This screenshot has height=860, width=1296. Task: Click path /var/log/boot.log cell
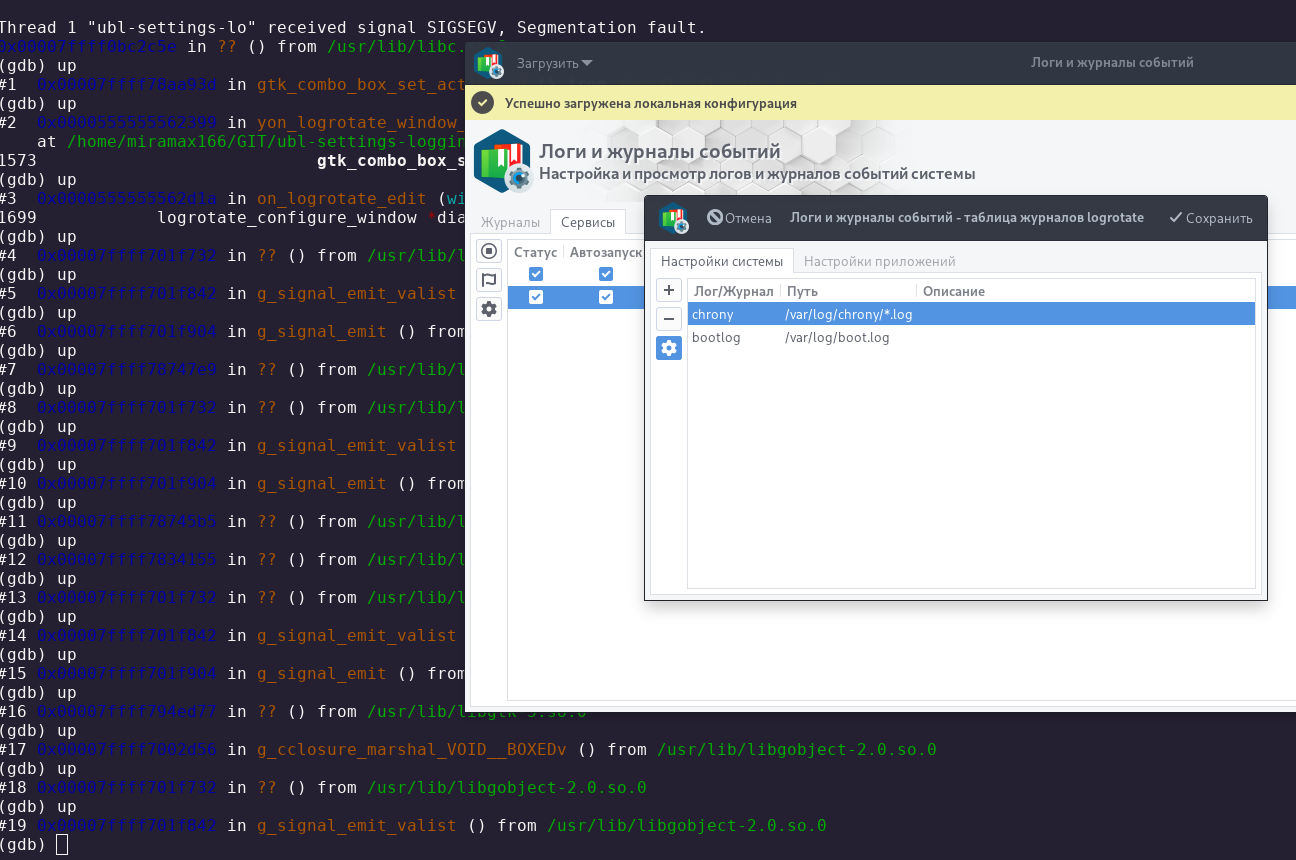click(838, 338)
